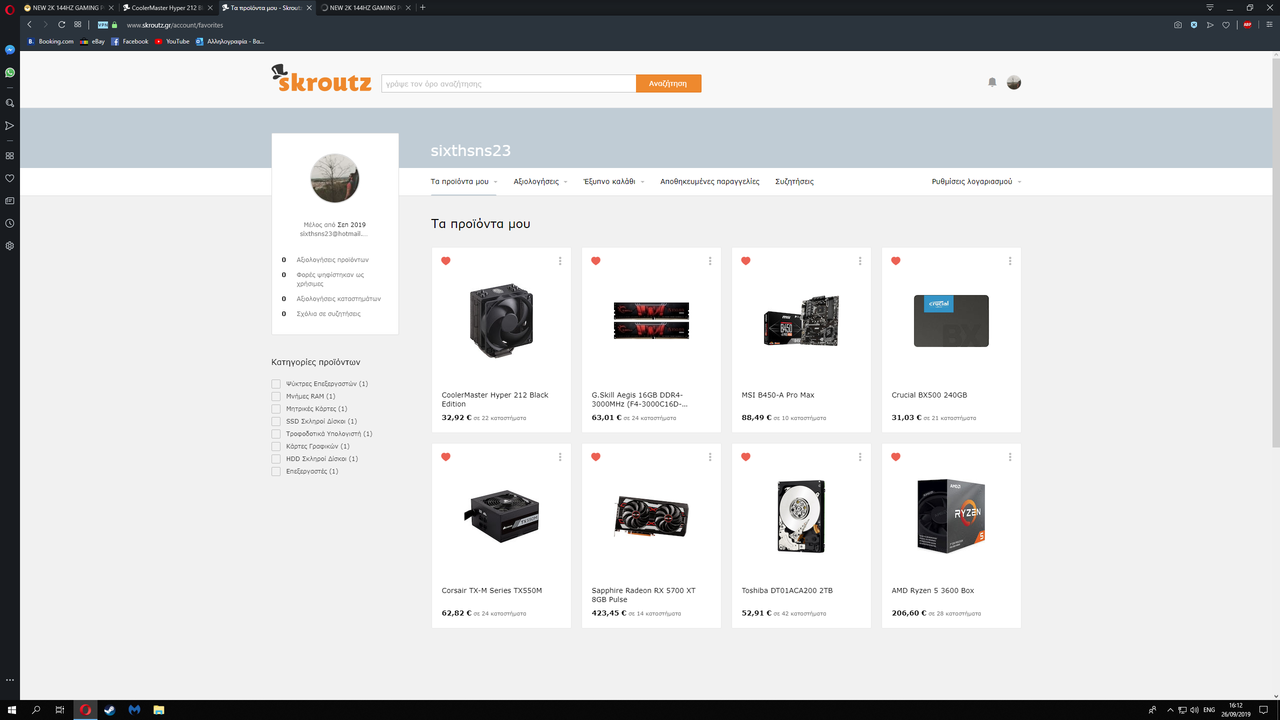Open bookmarks heart in the sidebar
The width and height of the screenshot is (1280, 720).
tap(10, 178)
